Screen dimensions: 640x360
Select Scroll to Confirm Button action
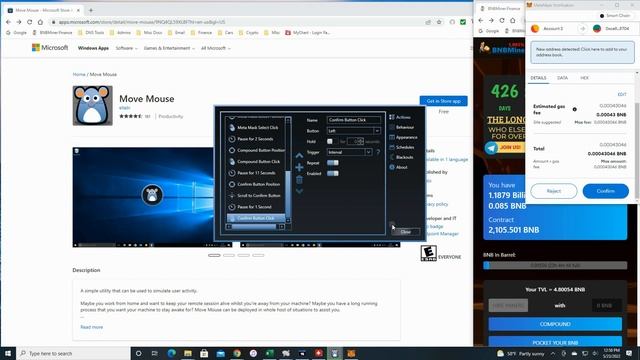[256, 196]
